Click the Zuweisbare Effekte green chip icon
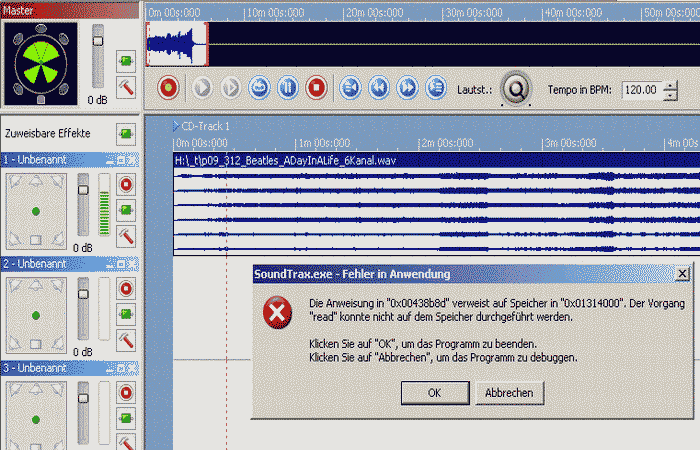The width and height of the screenshot is (700, 450). (x=126, y=133)
